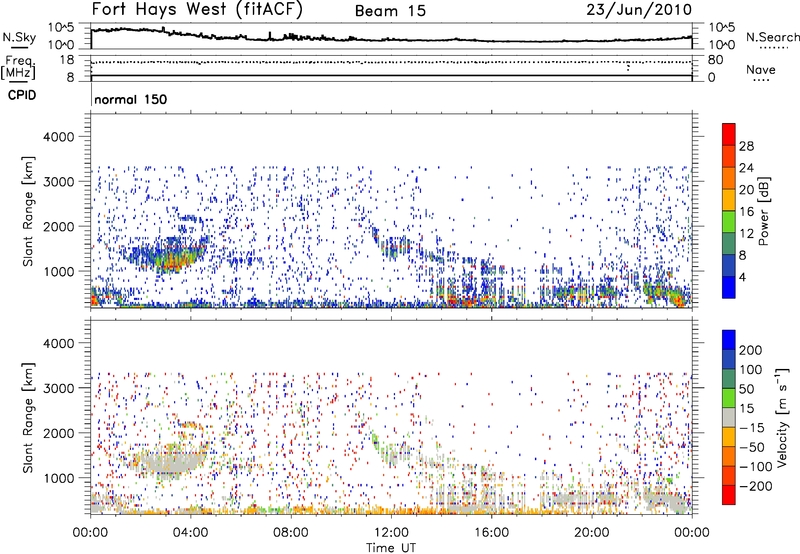Pick the light green 12–16 dB Power segment
This screenshot has width=800, height=554.
point(729,222)
